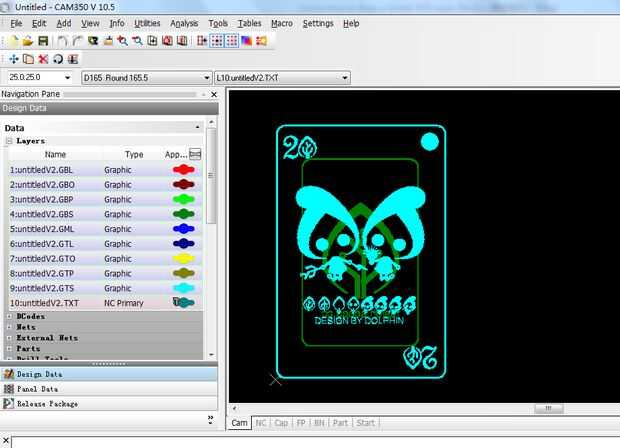Select layer 10:untitledV2.TXT NC Primary row
The width and height of the screenshot is (620, 448).
tap(105, 303)
